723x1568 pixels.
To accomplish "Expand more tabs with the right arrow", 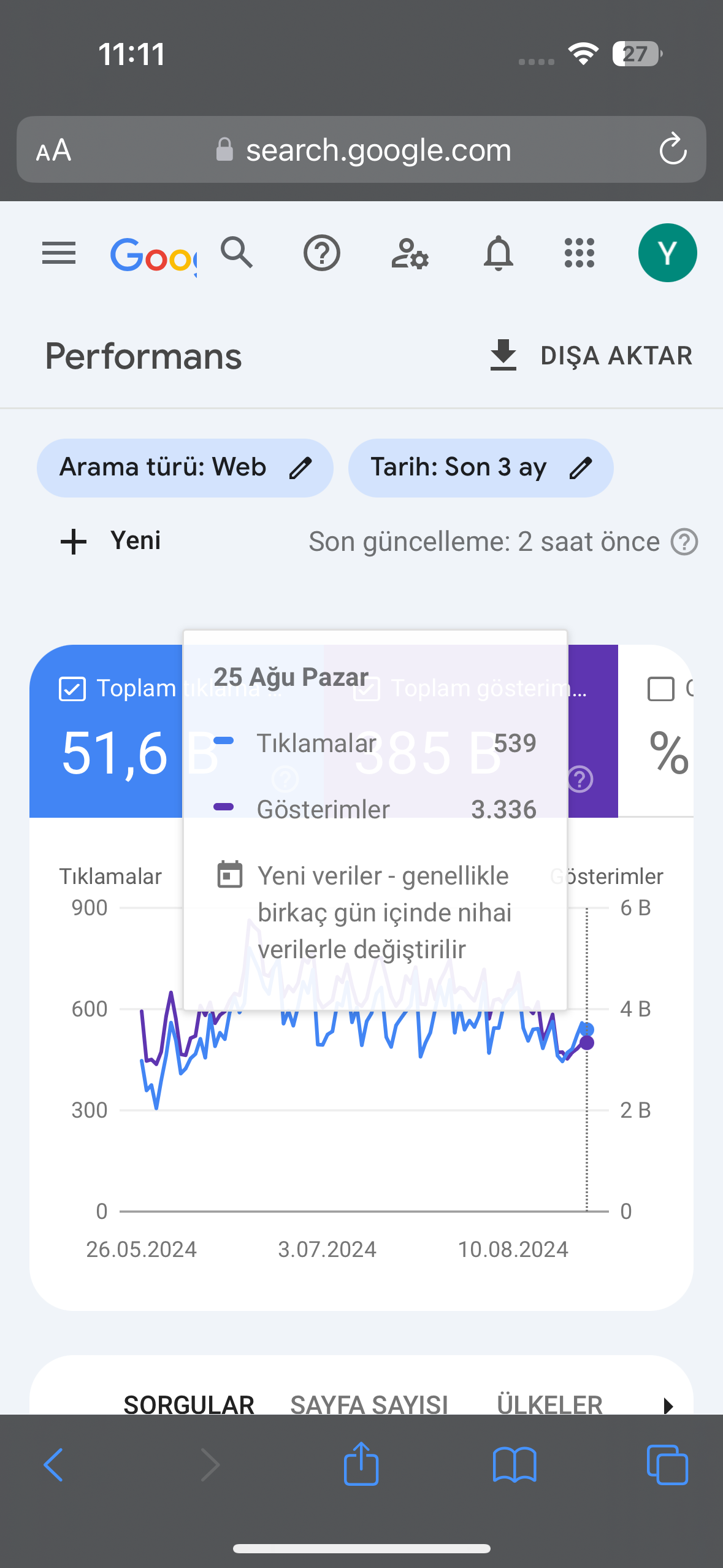I will (x=668, y=1405).
